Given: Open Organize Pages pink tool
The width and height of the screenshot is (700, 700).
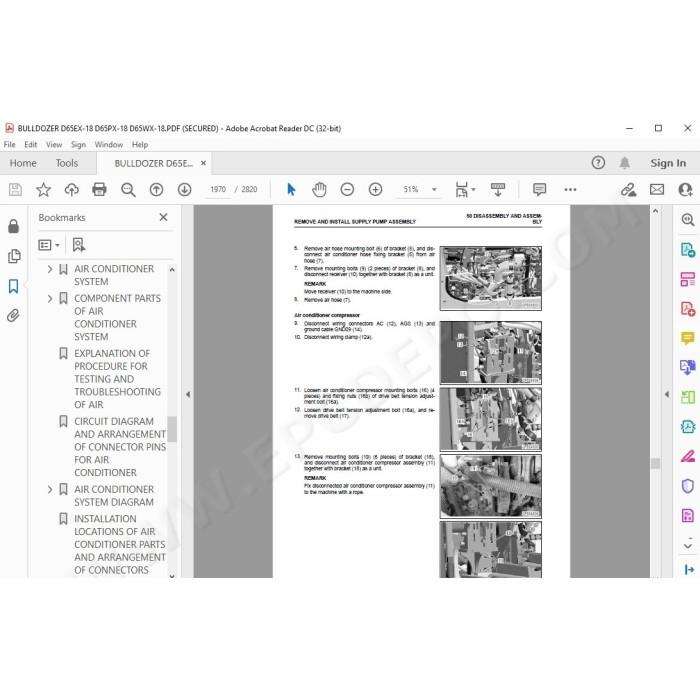Looking at the screenshot, I should click(x=688, y=279).
